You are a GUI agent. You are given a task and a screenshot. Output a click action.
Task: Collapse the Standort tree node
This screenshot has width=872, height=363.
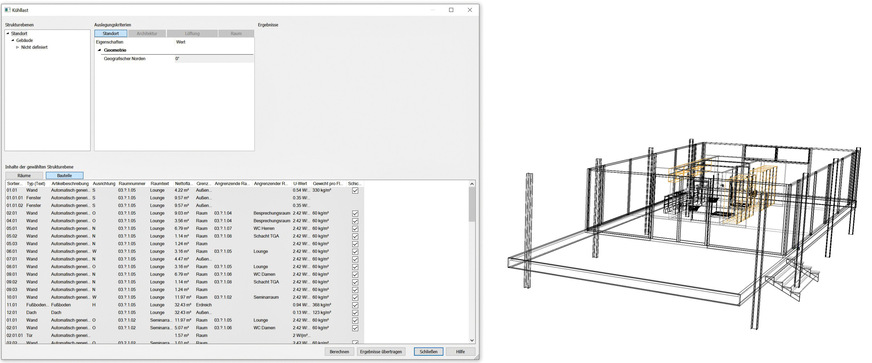pyautogui.click(x=8, y=34)
